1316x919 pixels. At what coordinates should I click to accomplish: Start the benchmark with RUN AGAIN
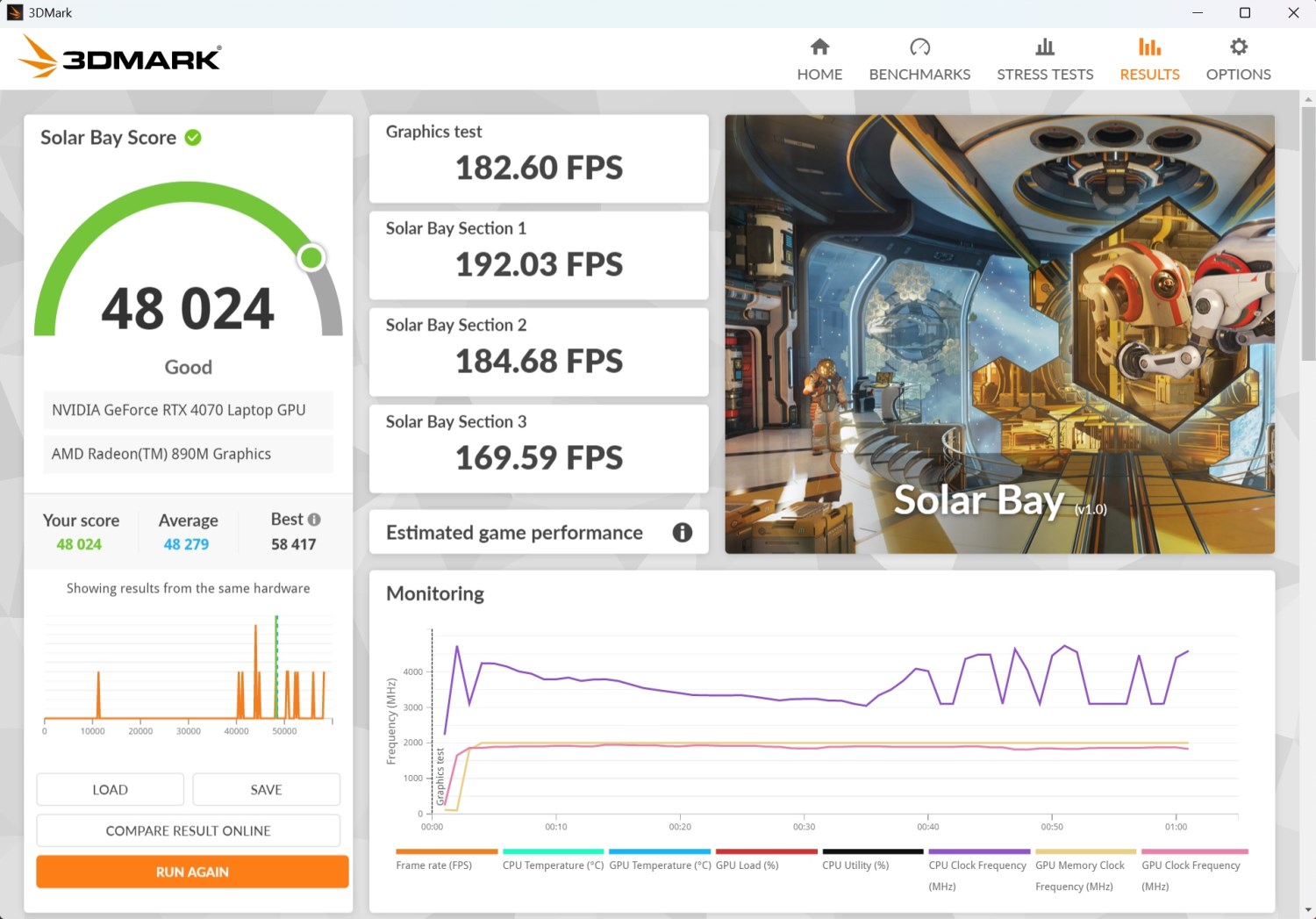[192, 872]
